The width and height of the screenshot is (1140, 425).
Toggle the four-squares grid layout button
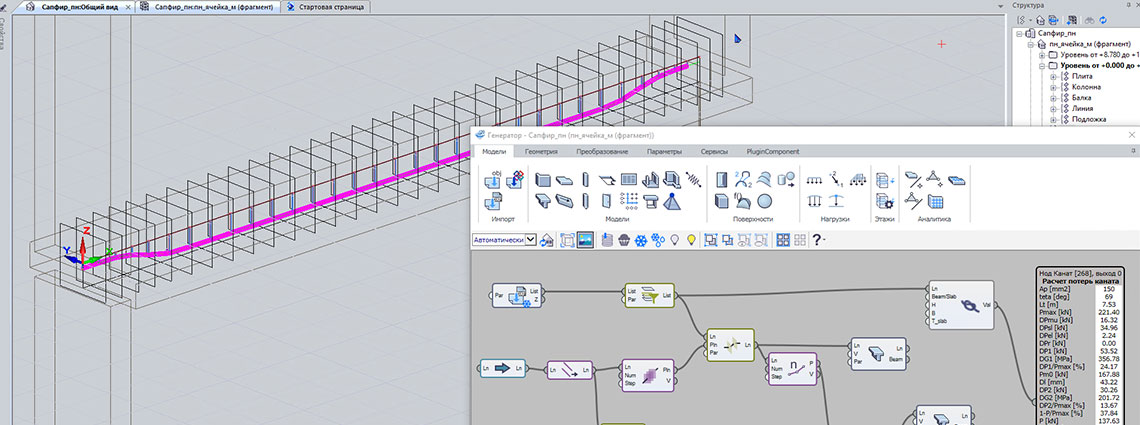(783, 240)
